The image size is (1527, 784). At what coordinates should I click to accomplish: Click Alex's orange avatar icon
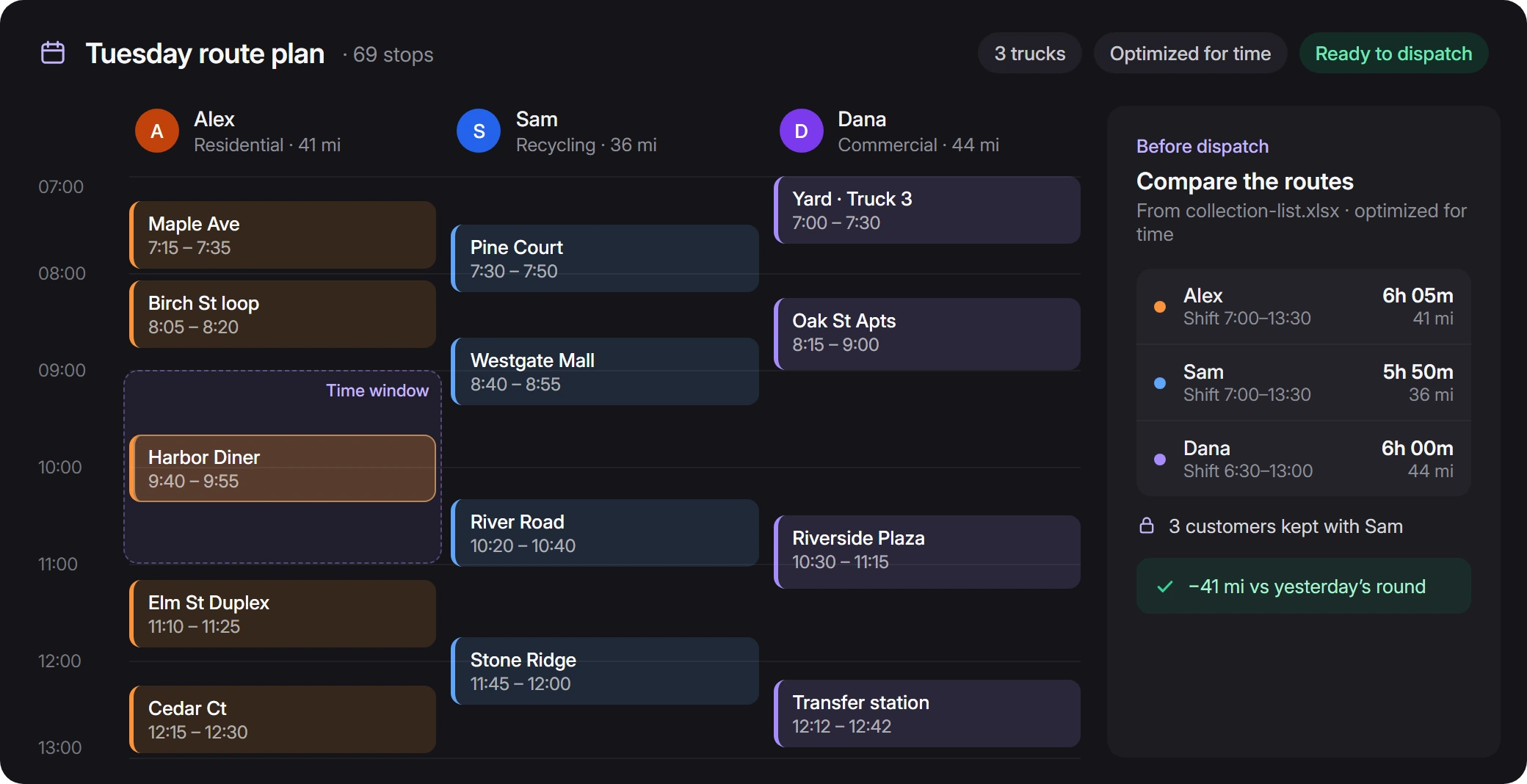(157, 131)
